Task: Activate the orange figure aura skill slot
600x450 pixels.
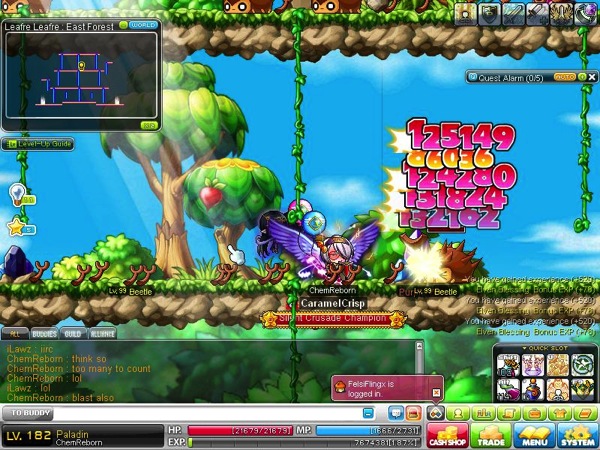Action: click(x=558, y=390)
